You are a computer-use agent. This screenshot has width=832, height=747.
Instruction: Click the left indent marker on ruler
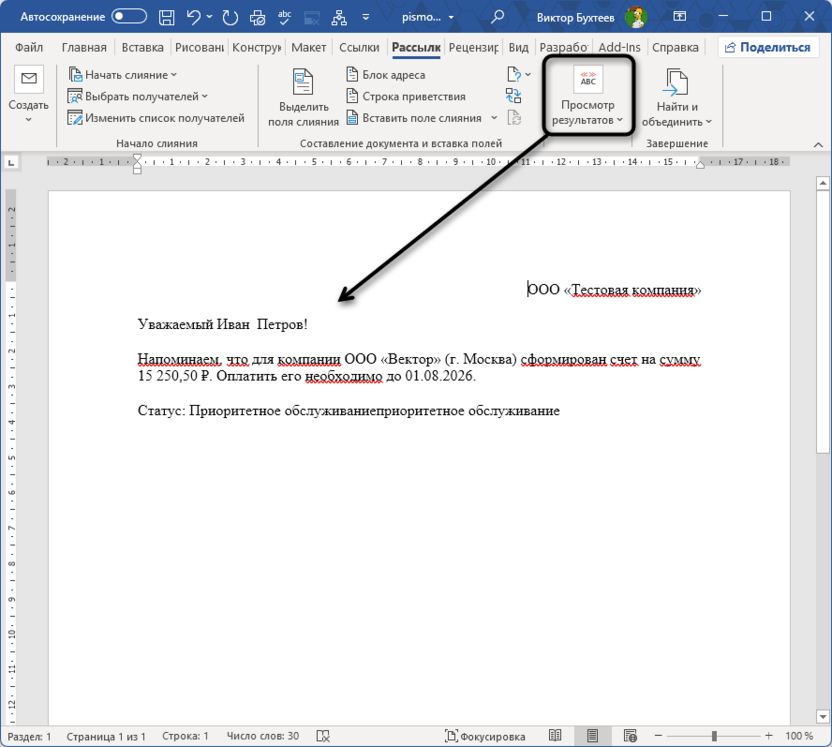pos(137,164)
